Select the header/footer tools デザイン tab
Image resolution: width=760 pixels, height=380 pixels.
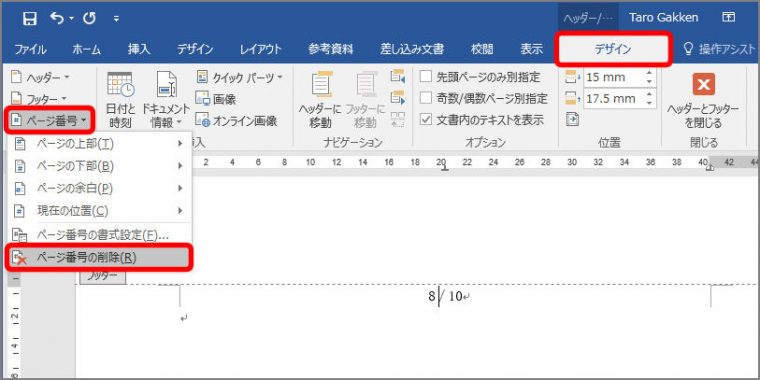(x=613, y=49)
